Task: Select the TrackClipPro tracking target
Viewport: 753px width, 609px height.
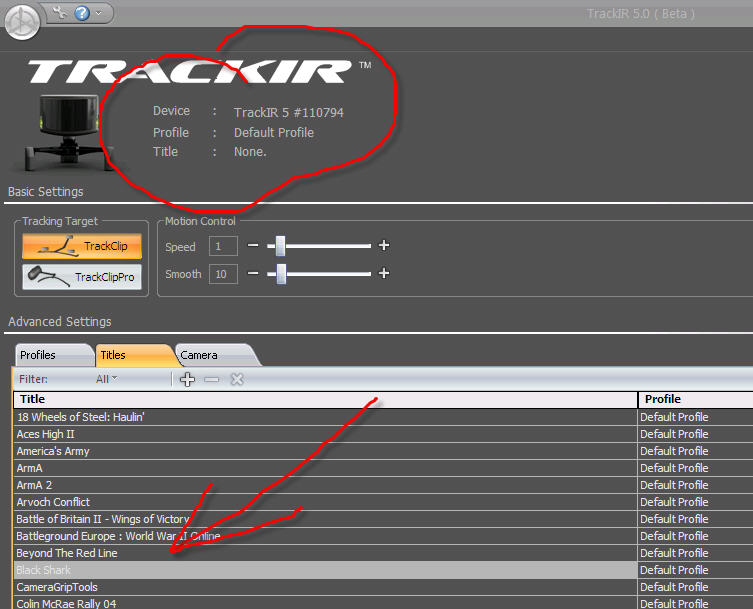Action: (x=82, y=277)
